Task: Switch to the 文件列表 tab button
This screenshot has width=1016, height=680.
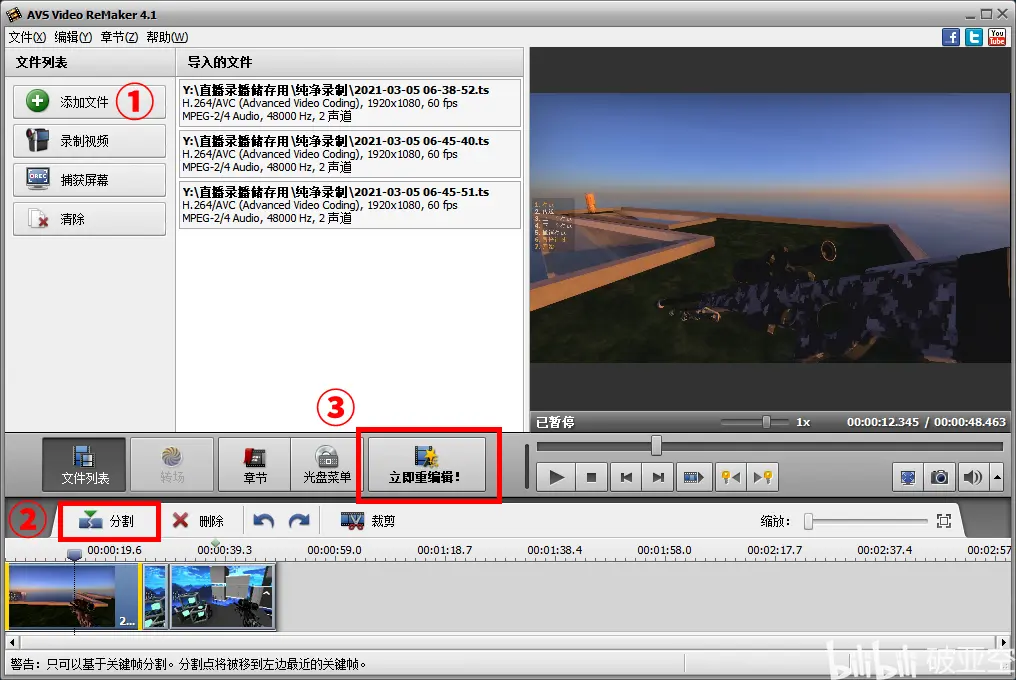Action: pos(84,464)
